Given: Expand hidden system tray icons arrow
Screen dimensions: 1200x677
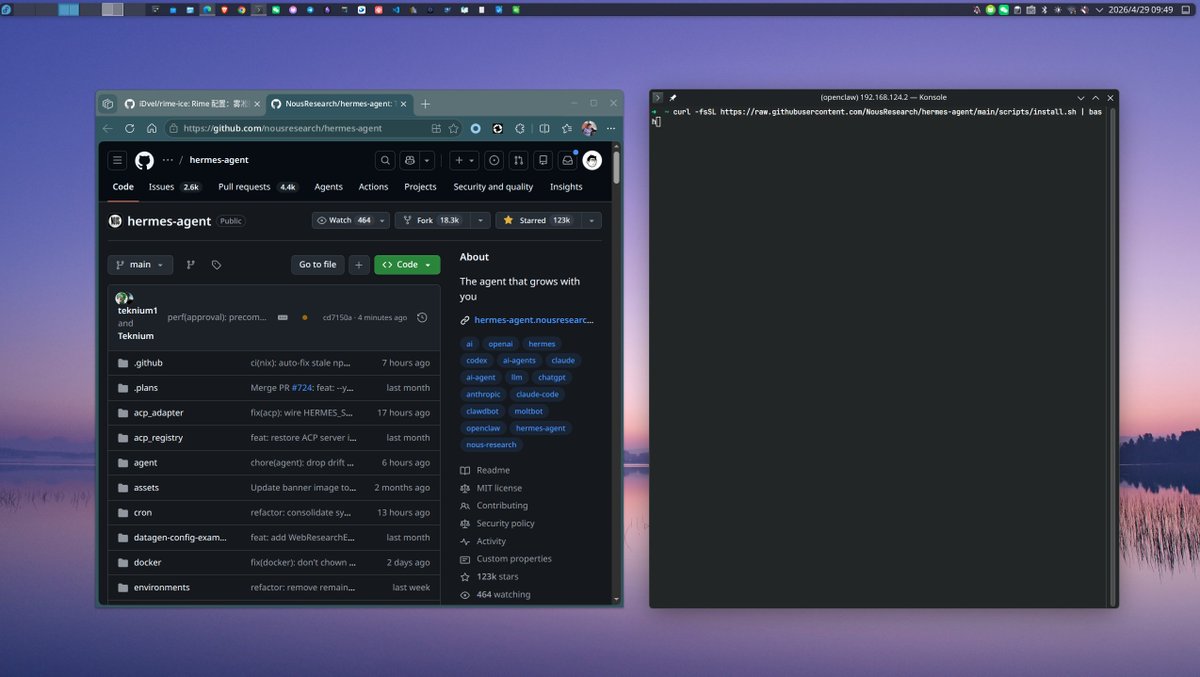Looking at the screenshot, I should pyautogui.click(x=1097, y=9).
